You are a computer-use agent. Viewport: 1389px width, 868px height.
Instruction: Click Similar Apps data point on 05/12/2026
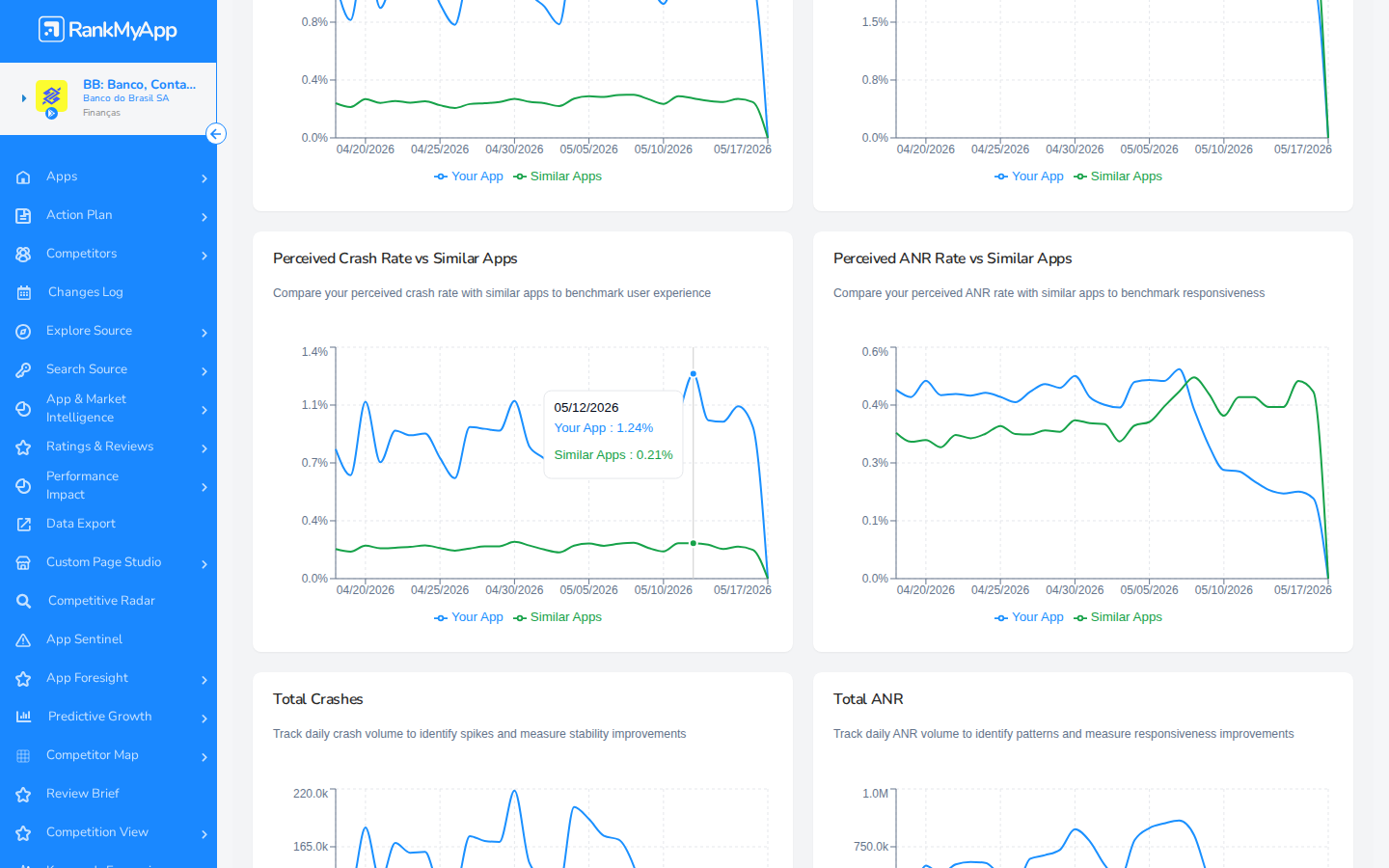coord(694,543)
